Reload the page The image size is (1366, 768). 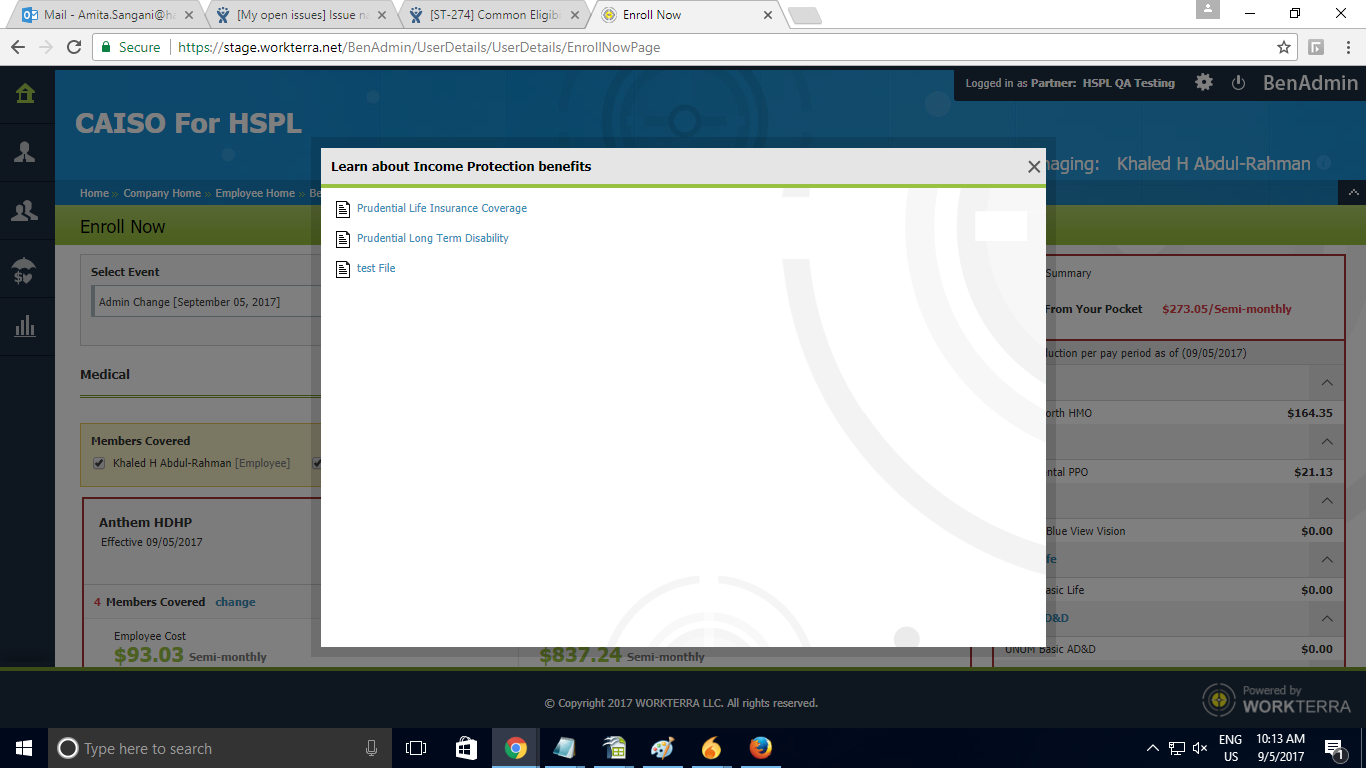[73, 47]
